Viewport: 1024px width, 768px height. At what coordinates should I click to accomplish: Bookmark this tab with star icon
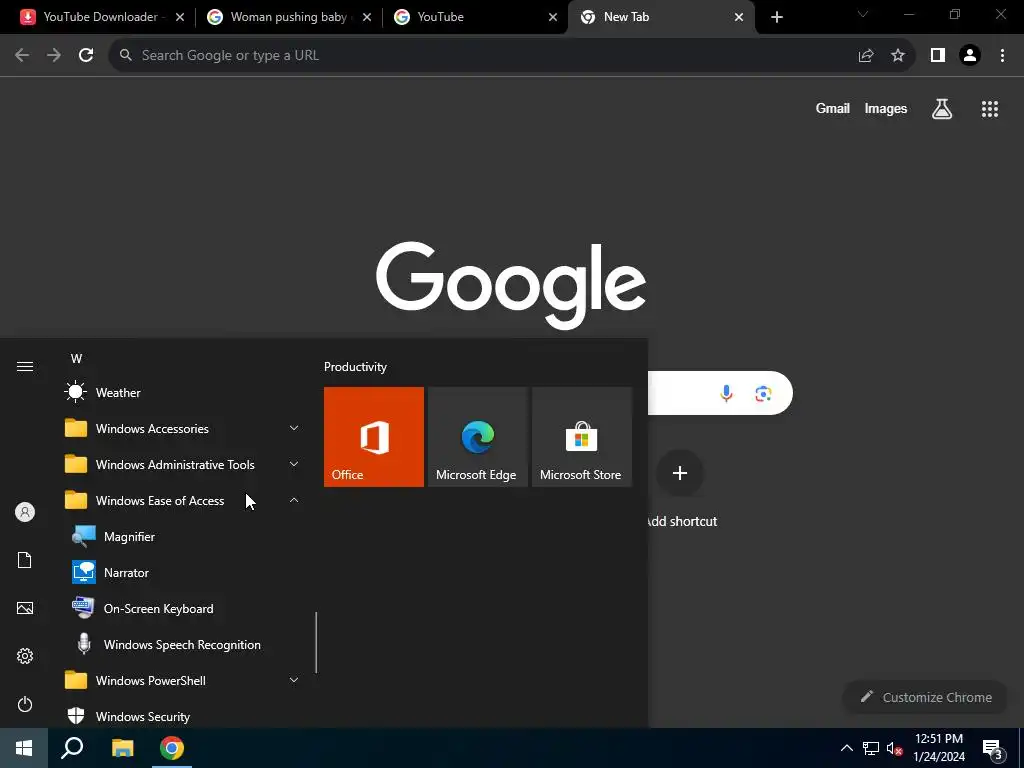(x=898, y=56)
